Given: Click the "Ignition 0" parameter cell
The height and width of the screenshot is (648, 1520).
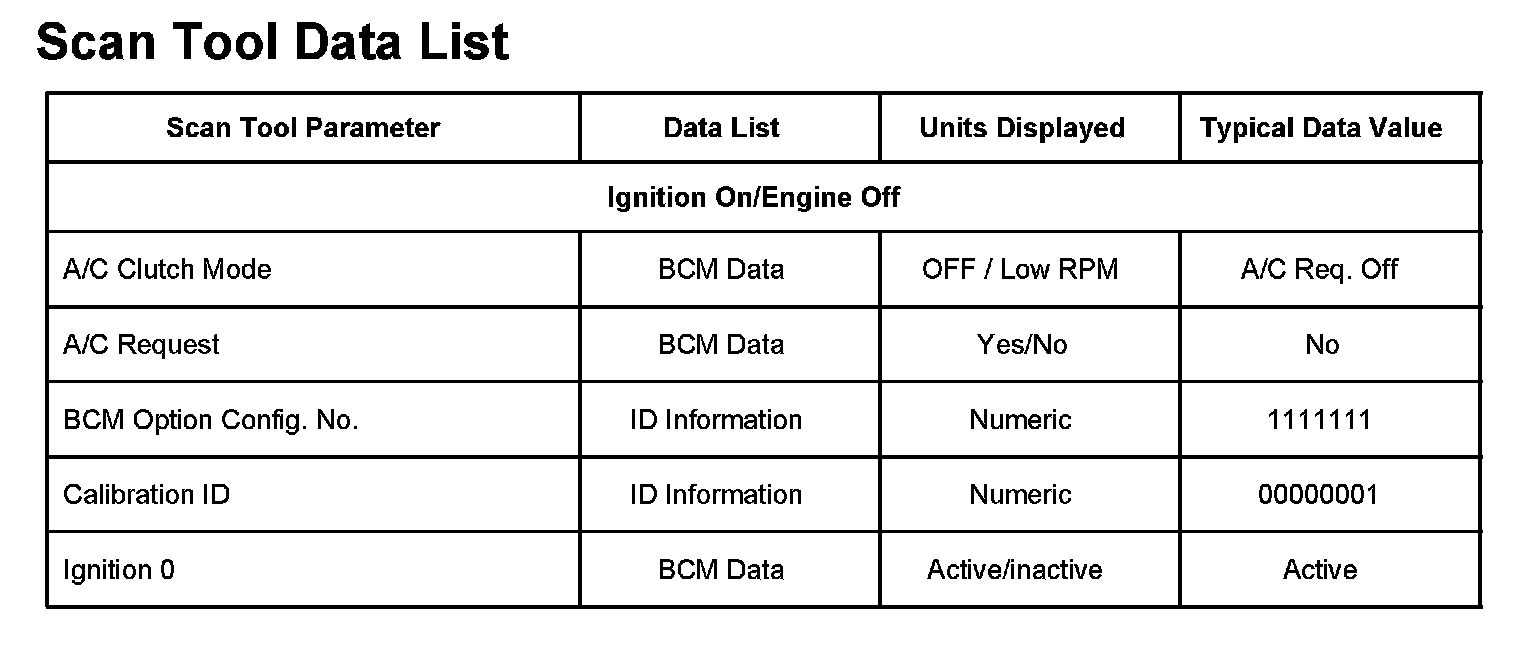Looking at the screenshot, I should pyautogui.click(x=118, y=570).
